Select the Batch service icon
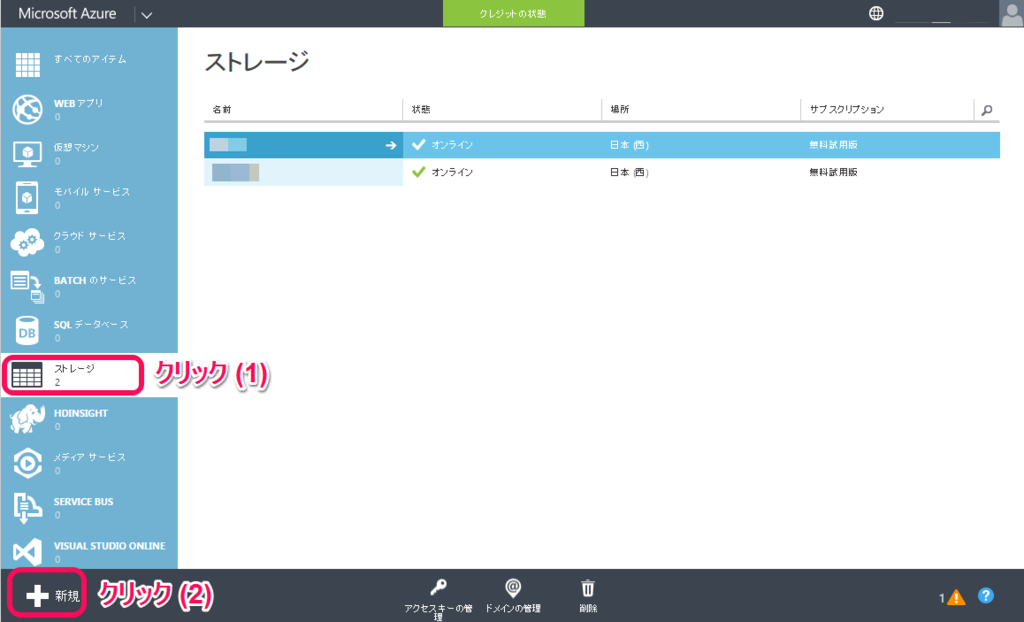This screenshot has height=622, width=1024. pos(27,287)
